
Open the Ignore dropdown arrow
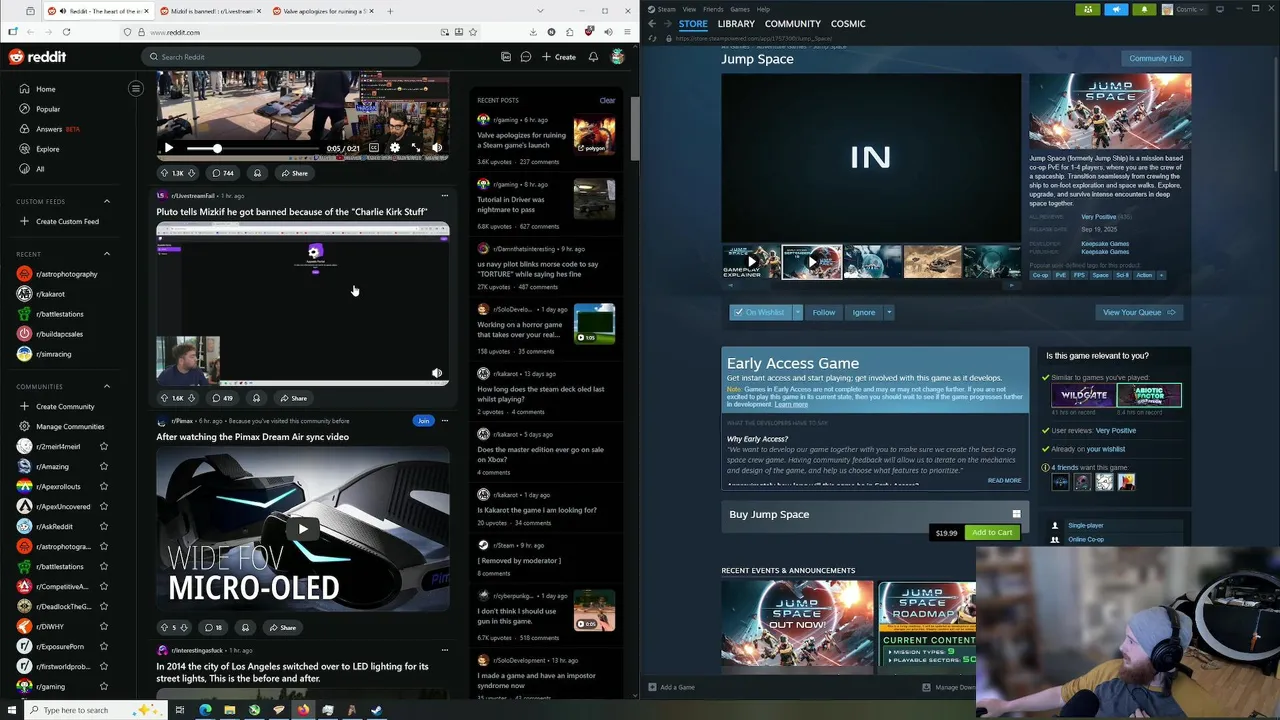click(x=889, y=312)
